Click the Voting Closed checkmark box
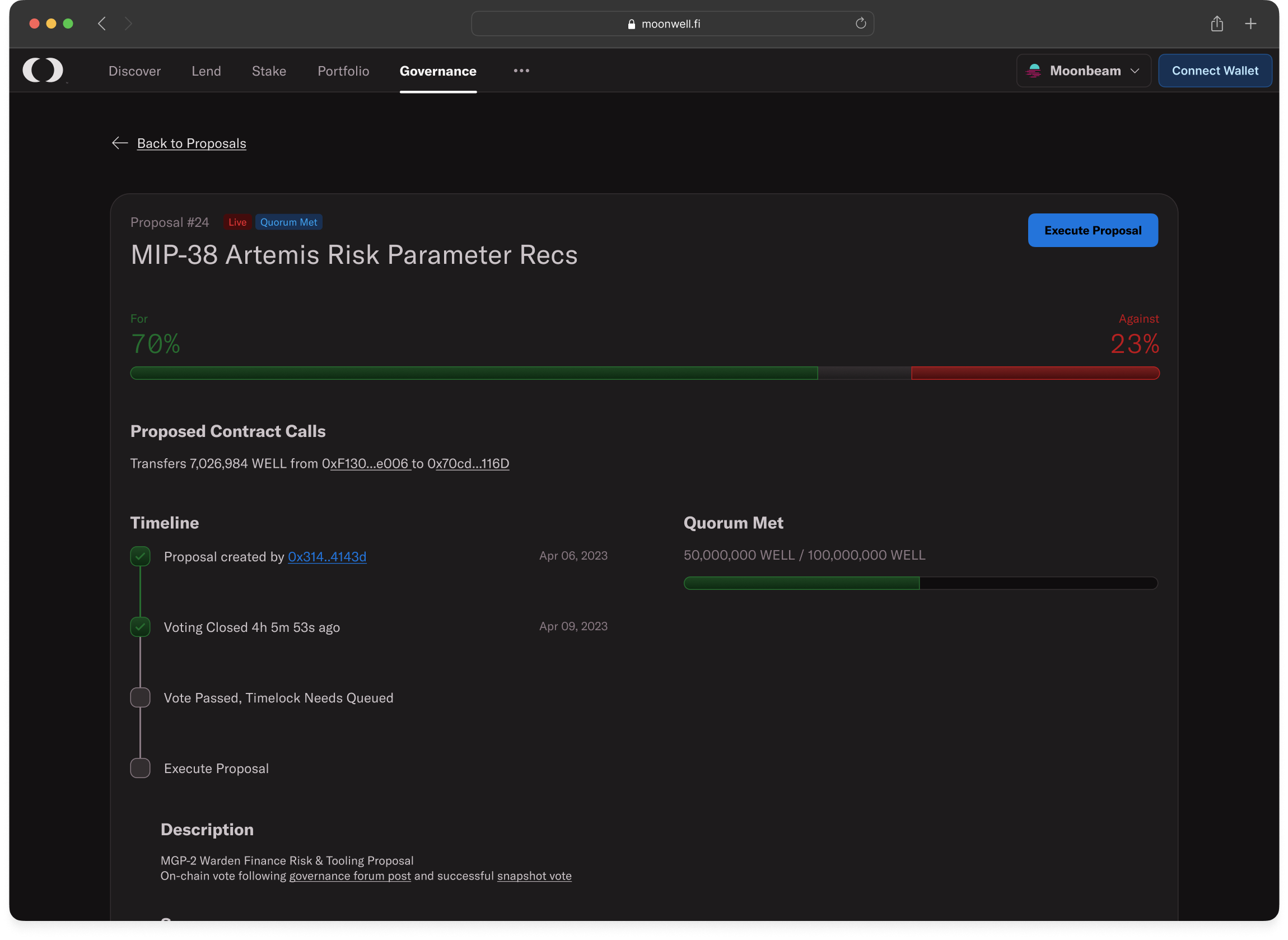This screenshot has width=1288, height=940. (x=140, y=626)
